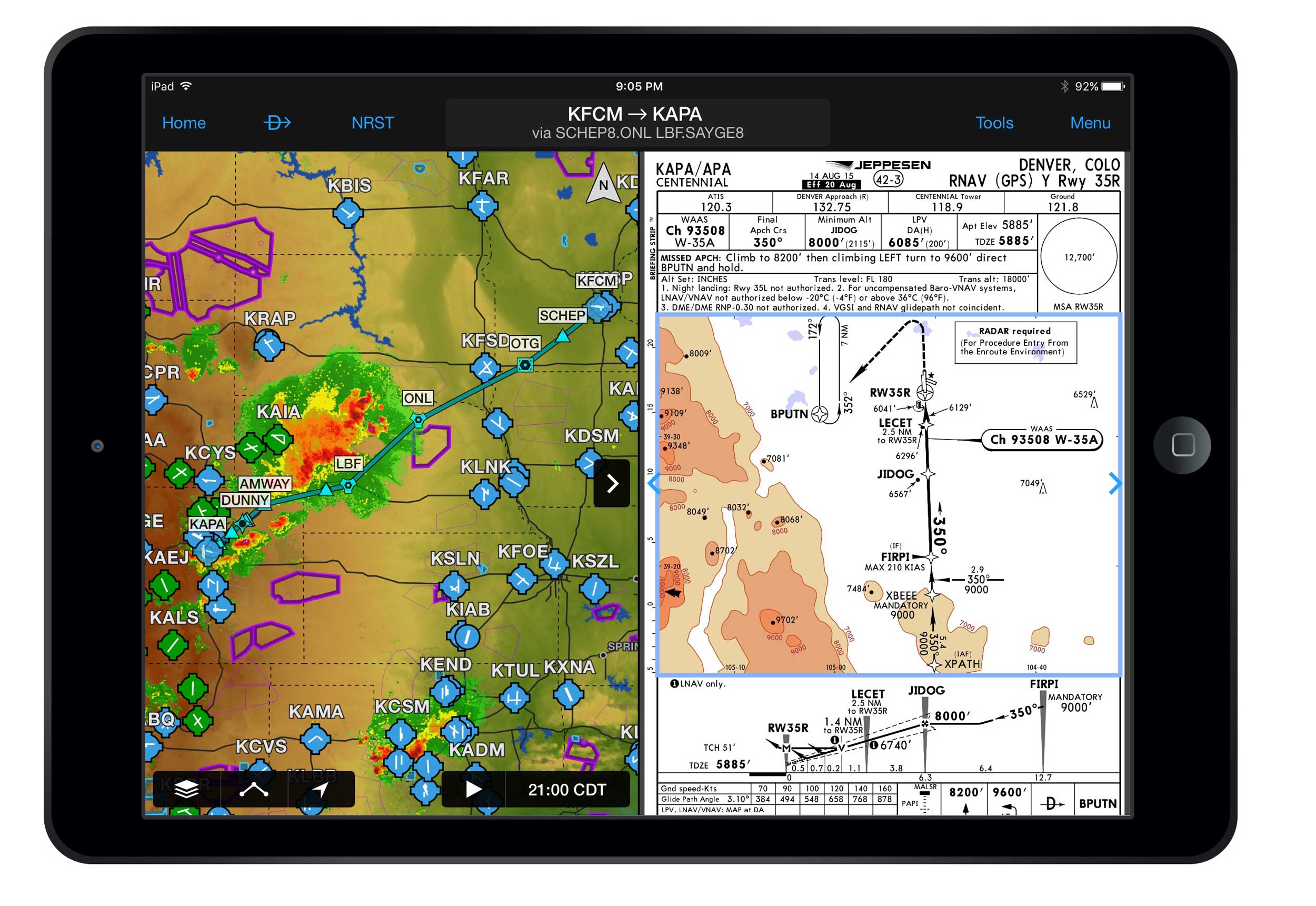Tap the SCHEP waypoint label
This screenshot has height=906, width=1316.
coord(562,315)
